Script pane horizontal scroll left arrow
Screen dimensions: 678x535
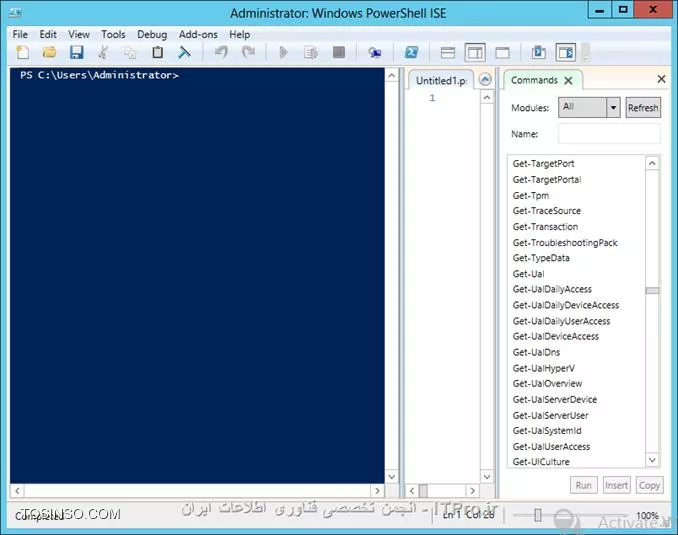coord(412,490)
